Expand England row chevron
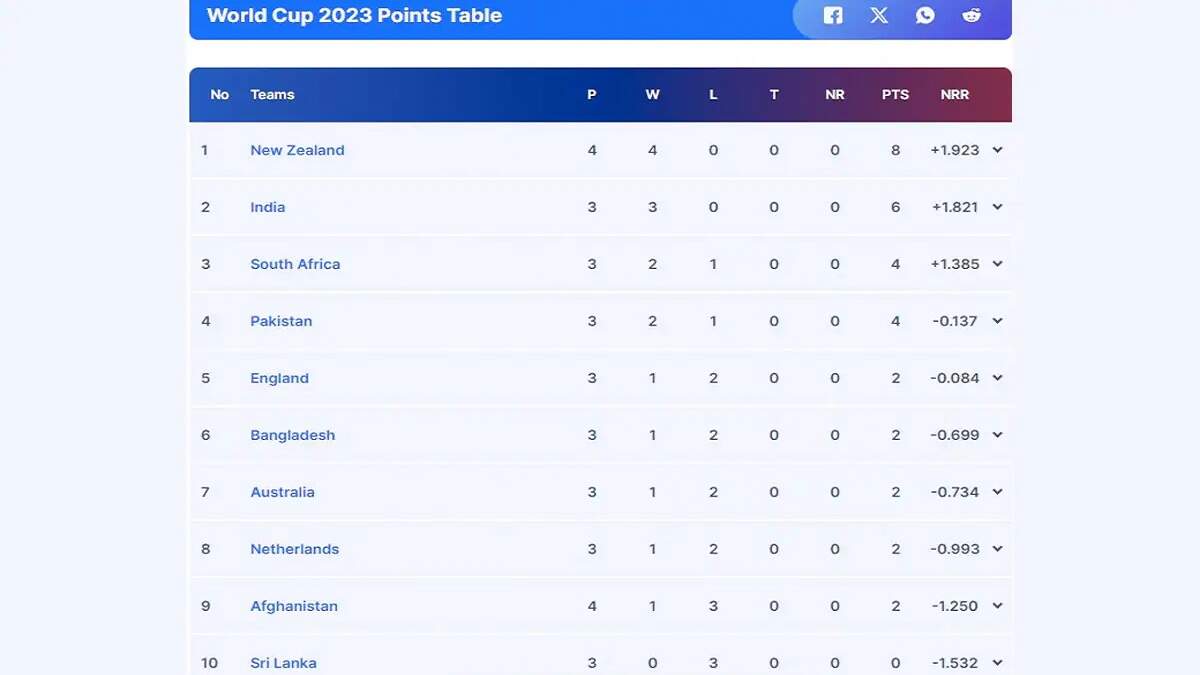The width and height of the screenshot is (1200, 675). [x=997, y=378]
